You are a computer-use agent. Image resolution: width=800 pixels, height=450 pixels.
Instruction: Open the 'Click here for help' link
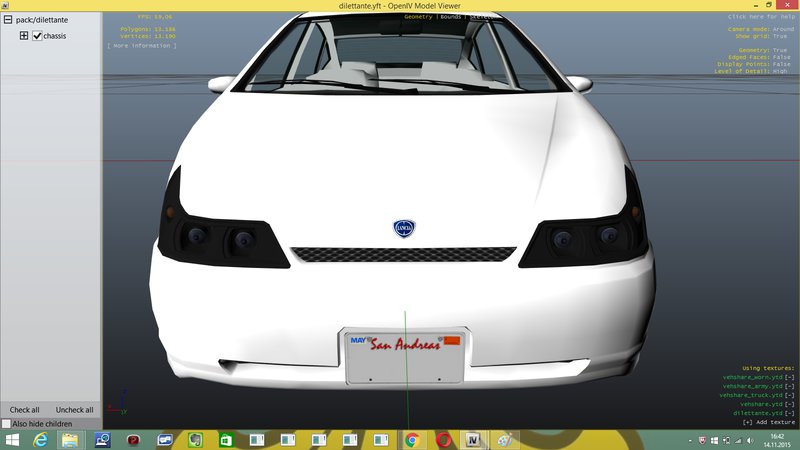(x=761, y=17)
